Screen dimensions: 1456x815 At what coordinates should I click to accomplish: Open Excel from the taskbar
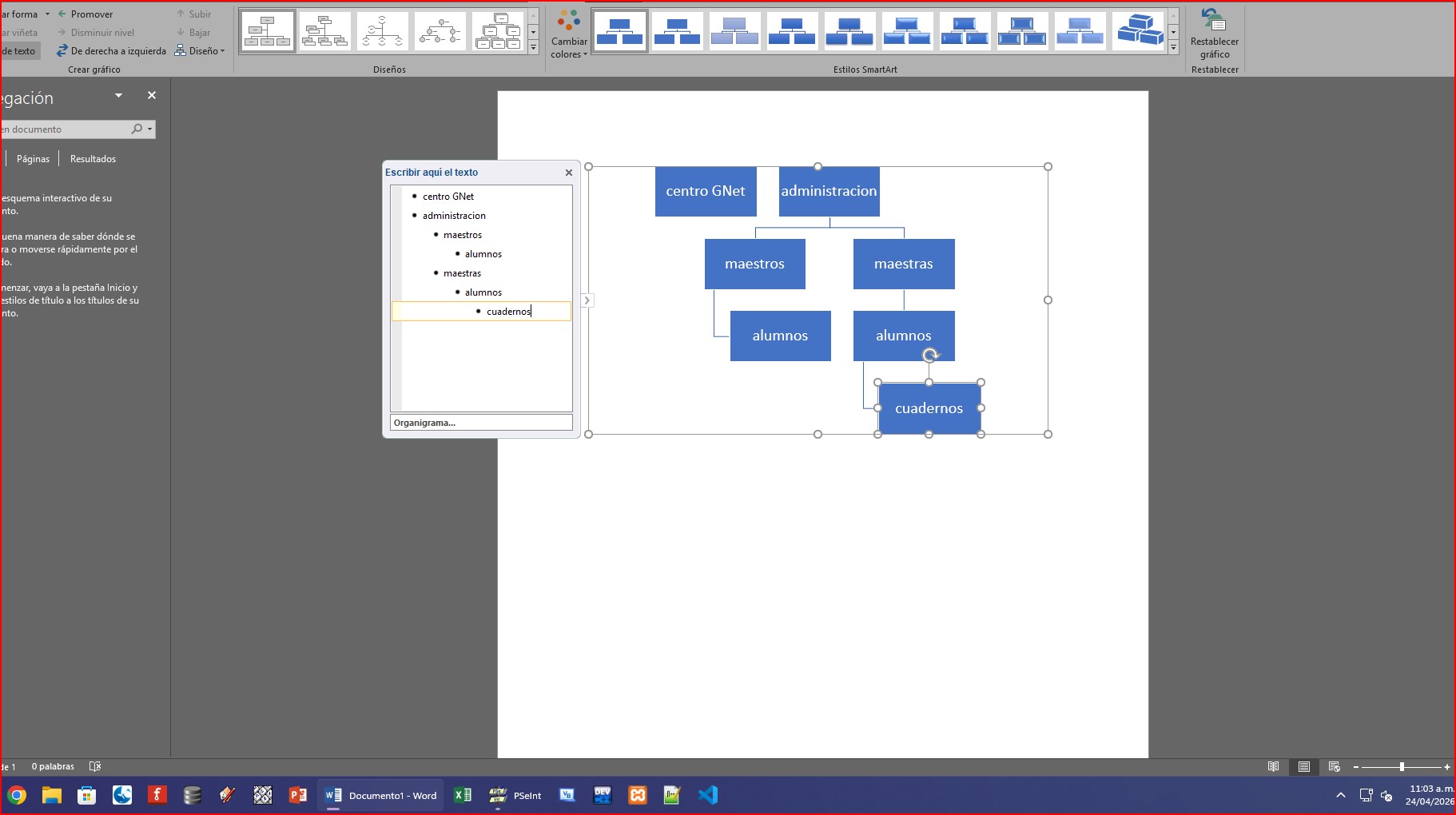[463, 795]
